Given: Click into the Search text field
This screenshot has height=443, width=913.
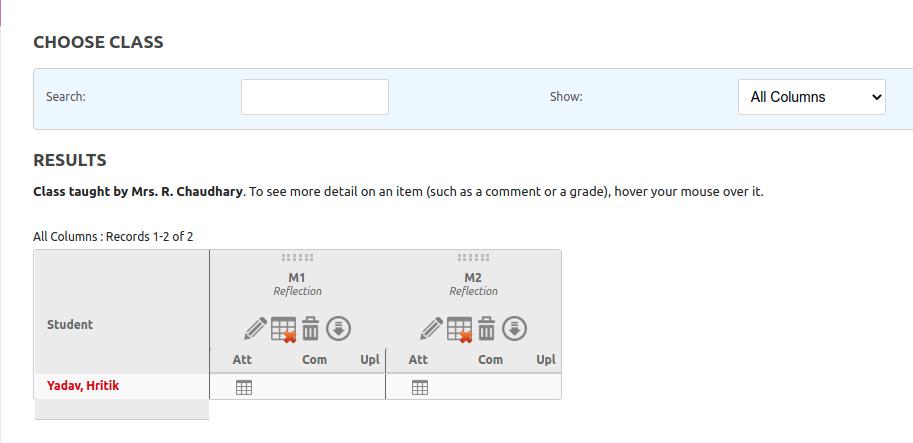Looking at the screenshot, I should pos(314,97).
